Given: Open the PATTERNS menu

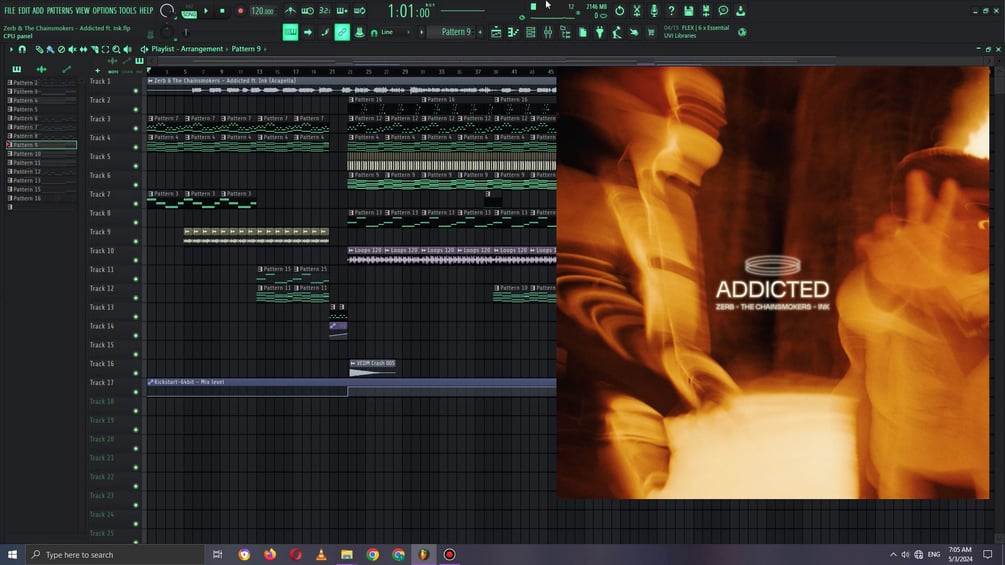Looking at the screenshot, I should (x=60, y=11).
